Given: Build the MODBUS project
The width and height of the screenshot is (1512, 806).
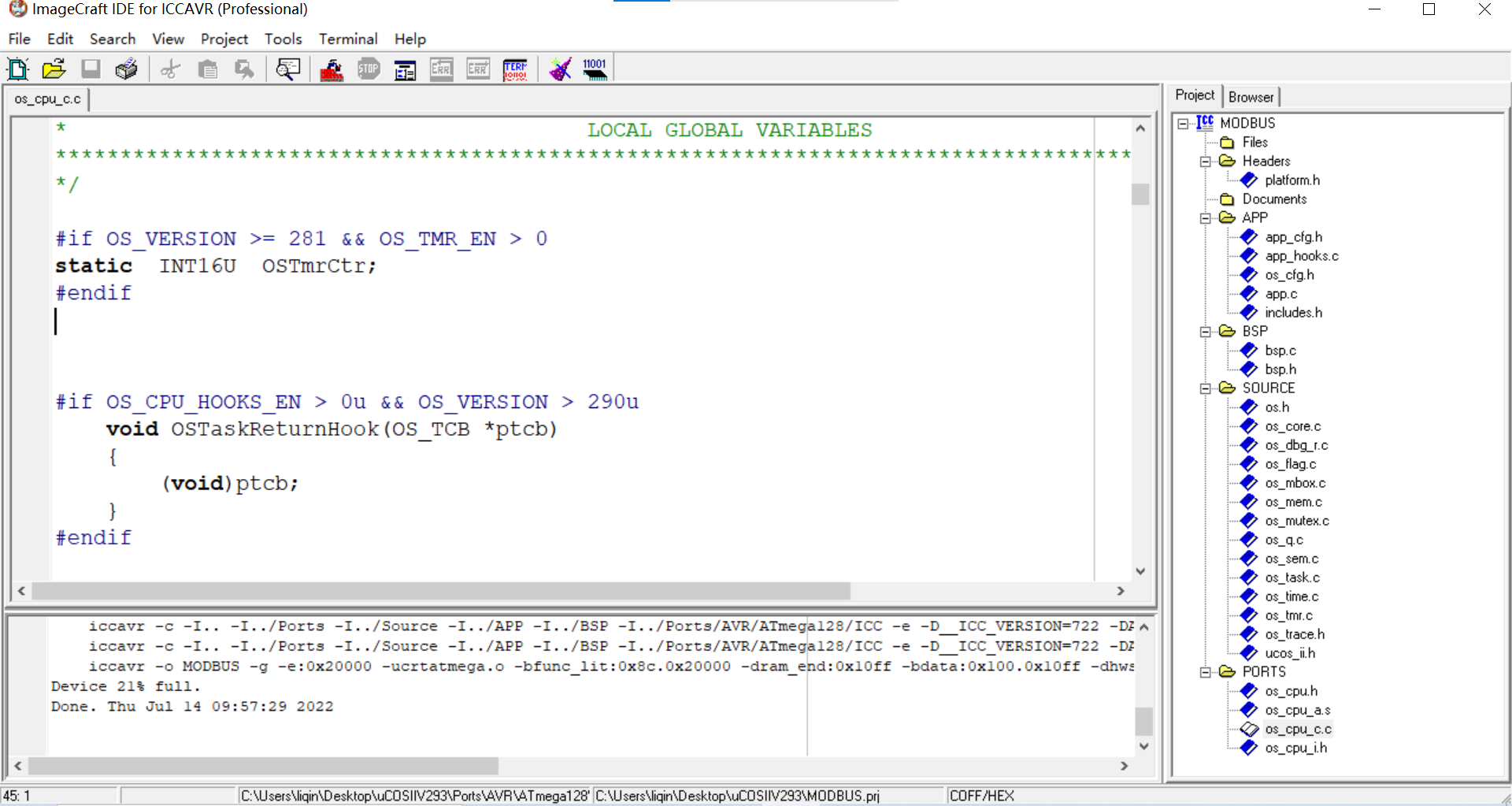Looking at the screenshot, I should click(331, 69).
